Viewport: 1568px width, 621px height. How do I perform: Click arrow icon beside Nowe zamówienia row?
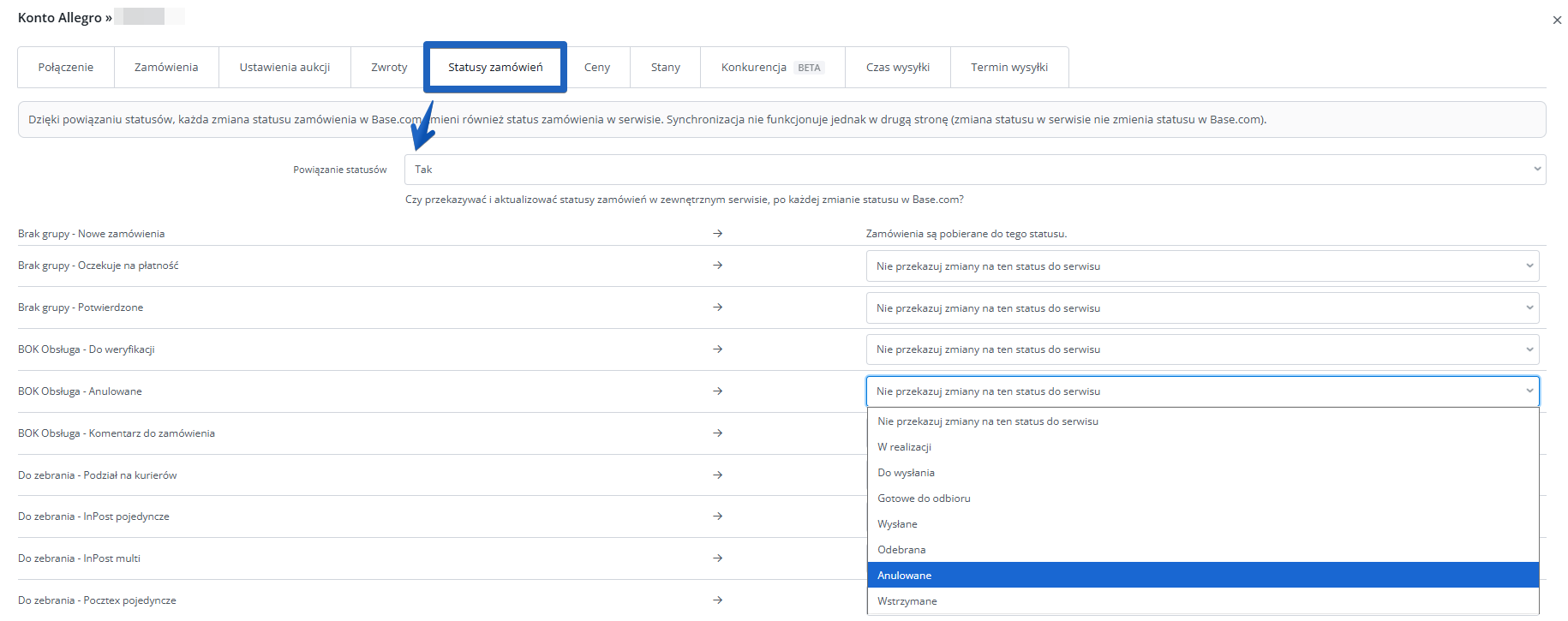(x=718, y=234)
